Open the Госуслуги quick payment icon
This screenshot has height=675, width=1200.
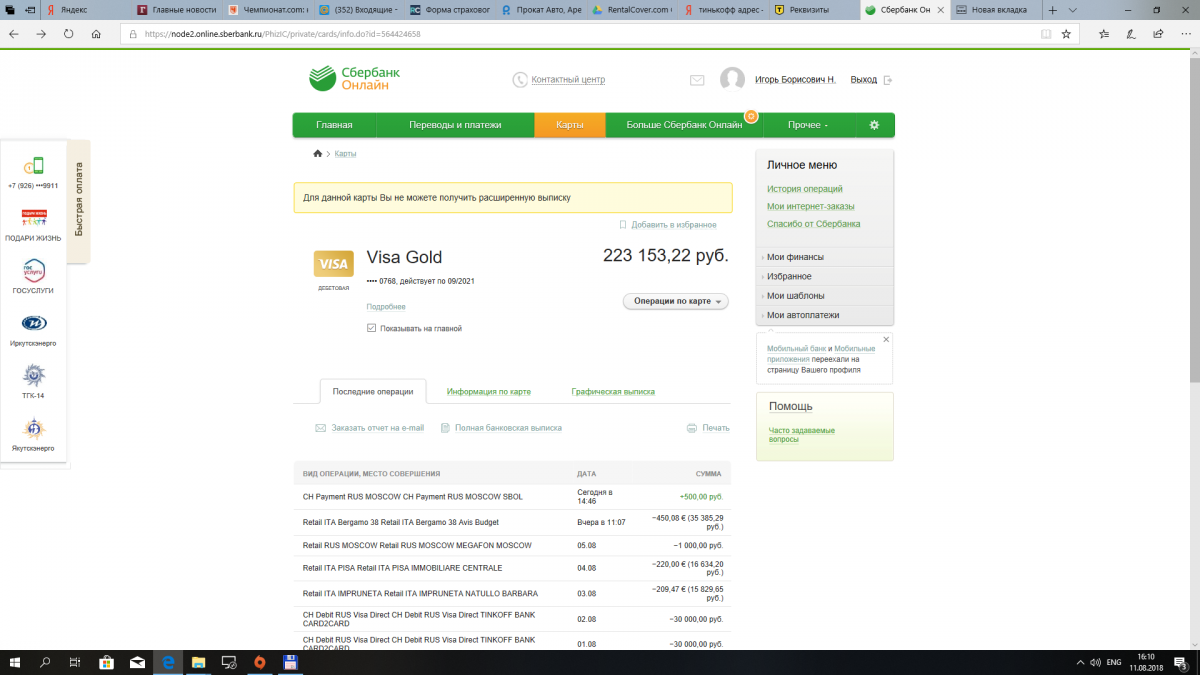[x=33, y=270]
